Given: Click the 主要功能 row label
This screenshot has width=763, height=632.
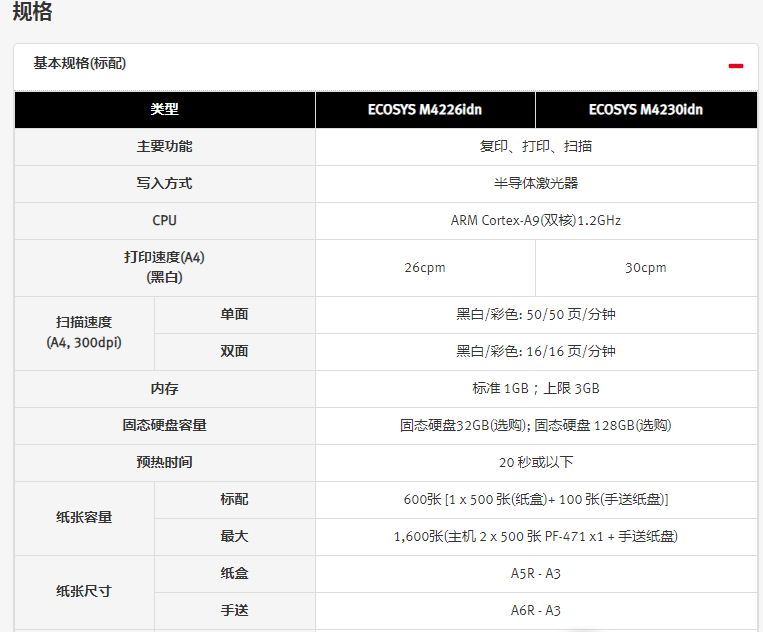Looking at the screenshot, I should tap(164, 146).
